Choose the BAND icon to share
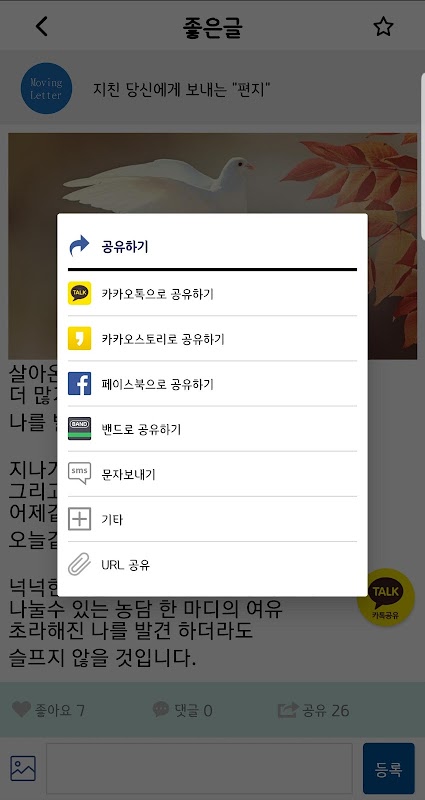 (x=80, y=429)
